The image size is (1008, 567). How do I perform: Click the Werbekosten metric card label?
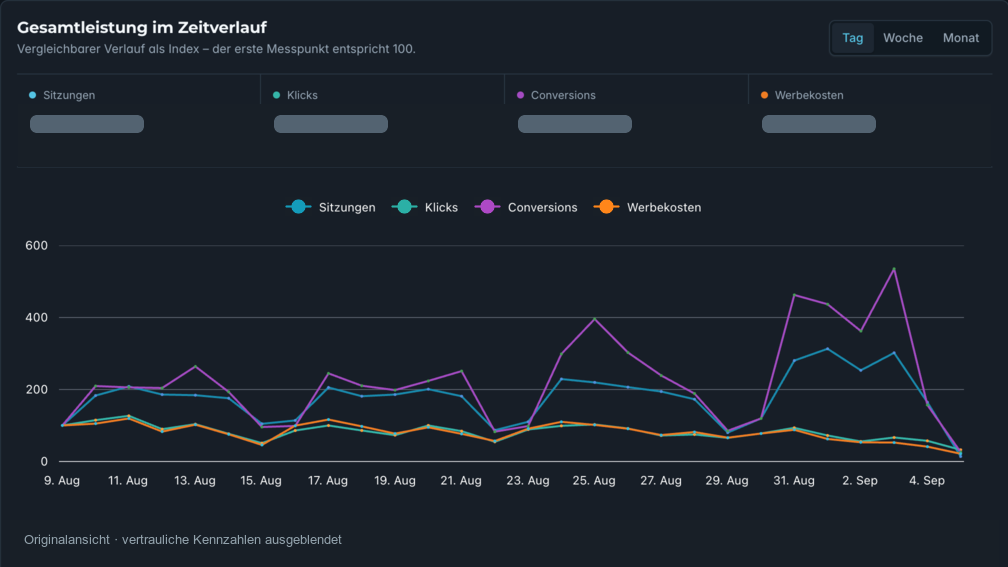click(x=809, y=95)
